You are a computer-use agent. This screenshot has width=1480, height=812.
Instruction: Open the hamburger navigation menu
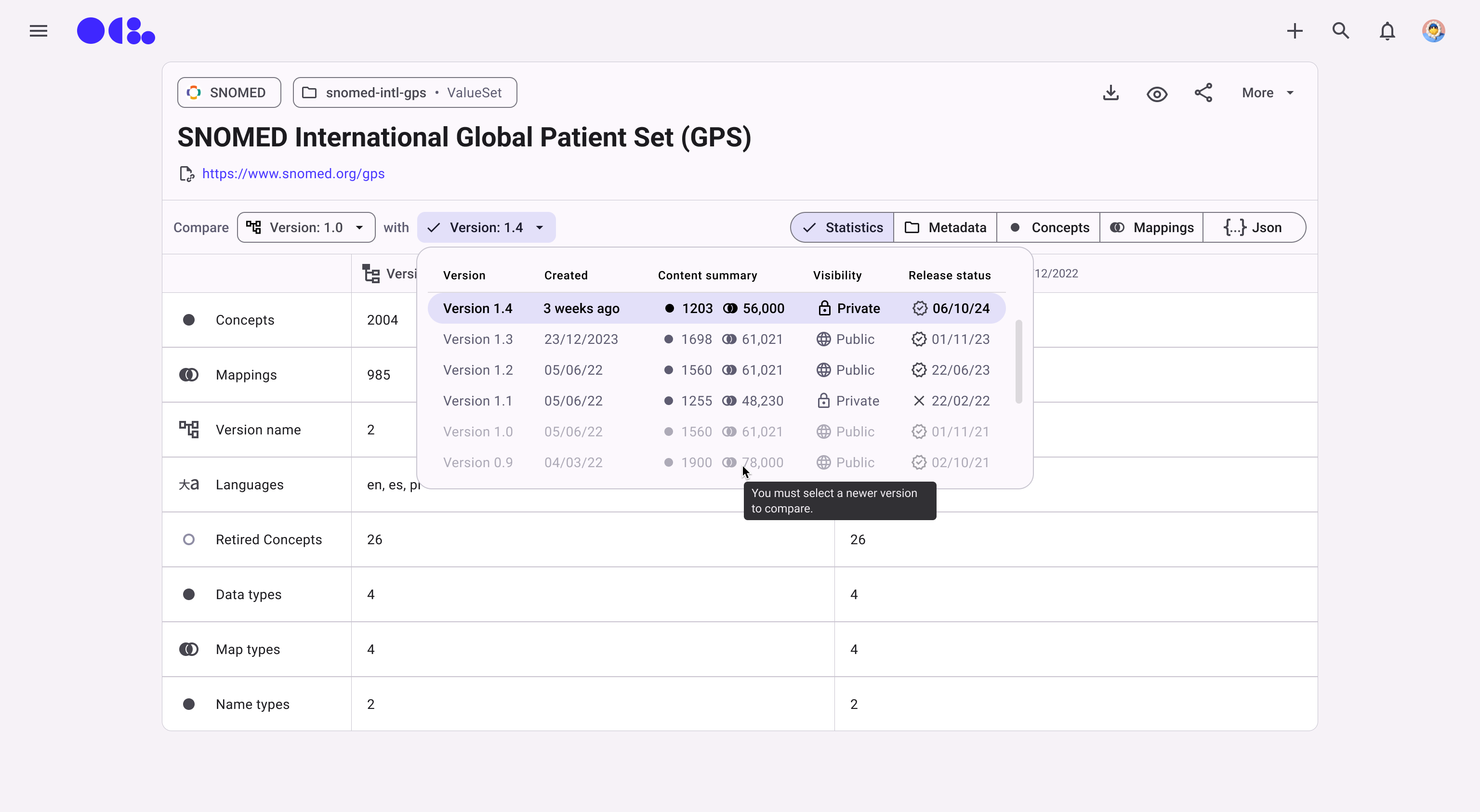(39, 31)
